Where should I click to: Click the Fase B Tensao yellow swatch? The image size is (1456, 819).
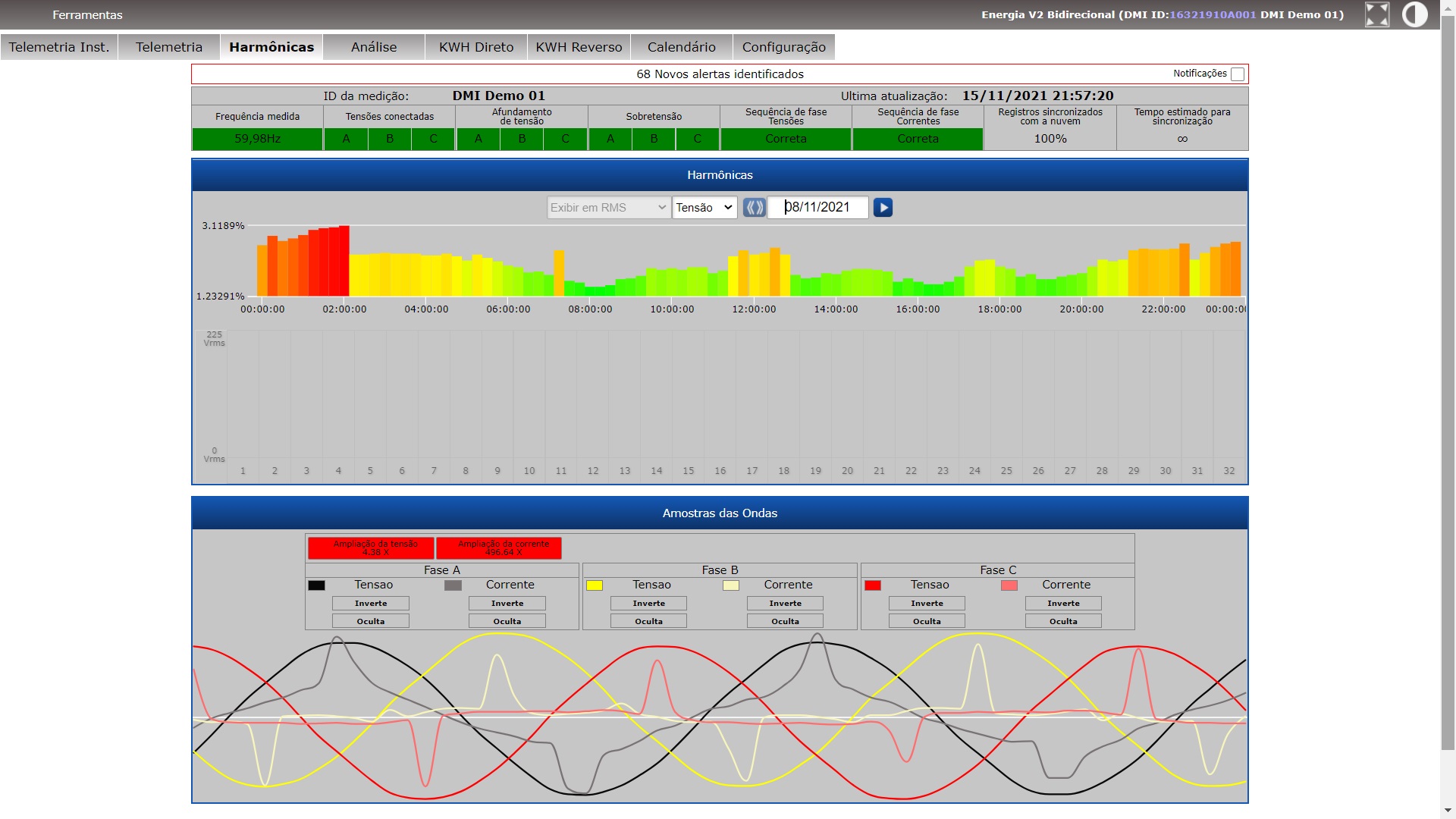click(595, 585)
